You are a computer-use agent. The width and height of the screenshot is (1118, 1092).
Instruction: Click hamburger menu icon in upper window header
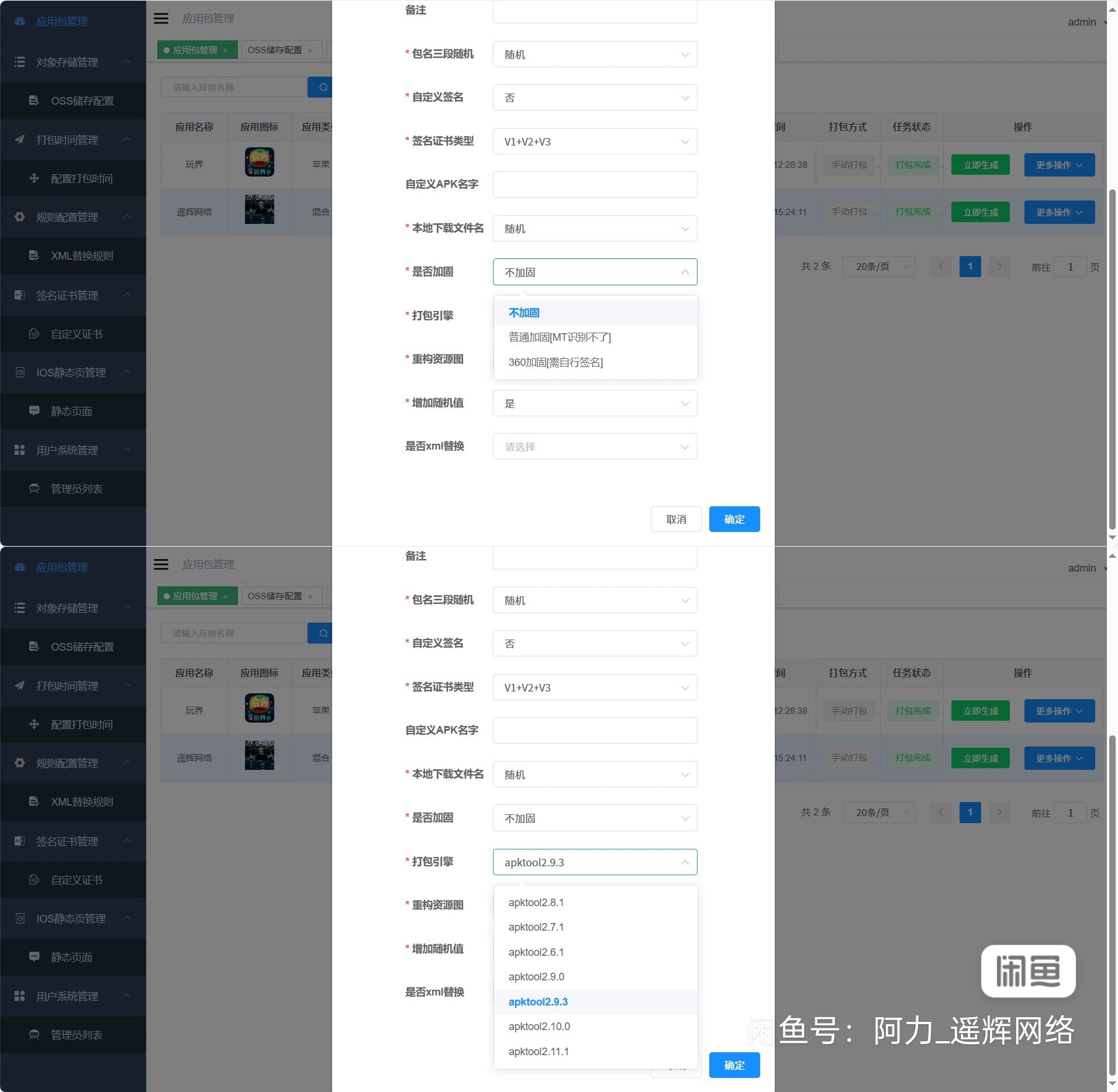tap(161, 19)
